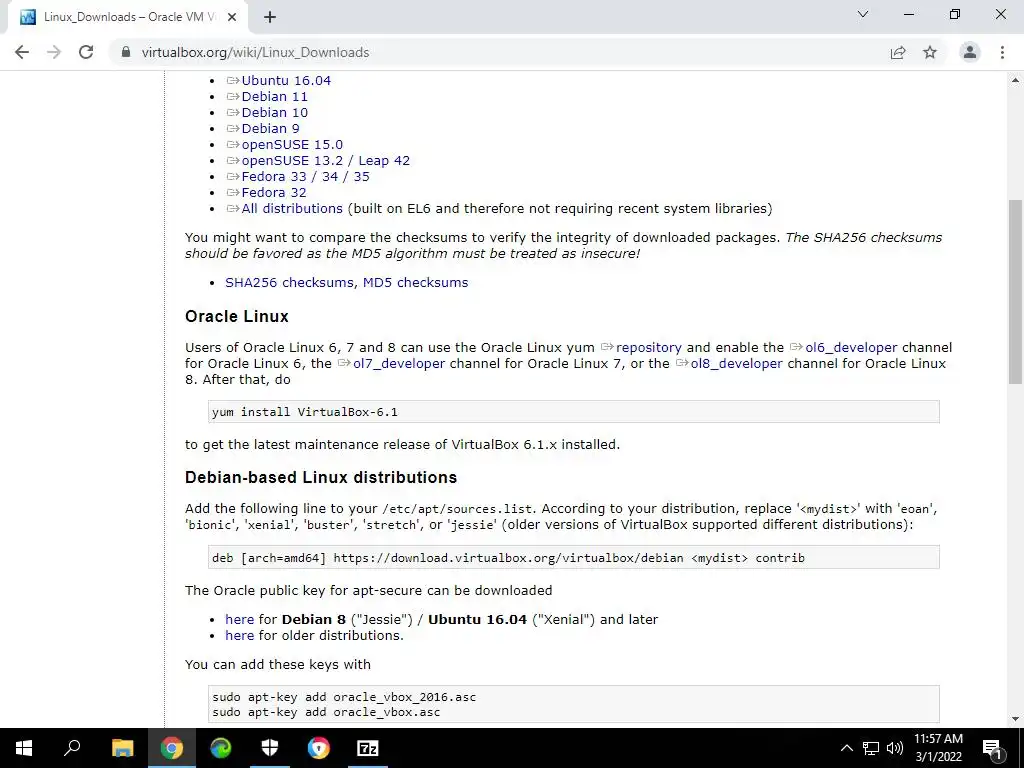Image resolution: width=1024 pixels, height=768 pixels.
Task: Click the scrollbar down arrow
Action: pos(1015,719)
